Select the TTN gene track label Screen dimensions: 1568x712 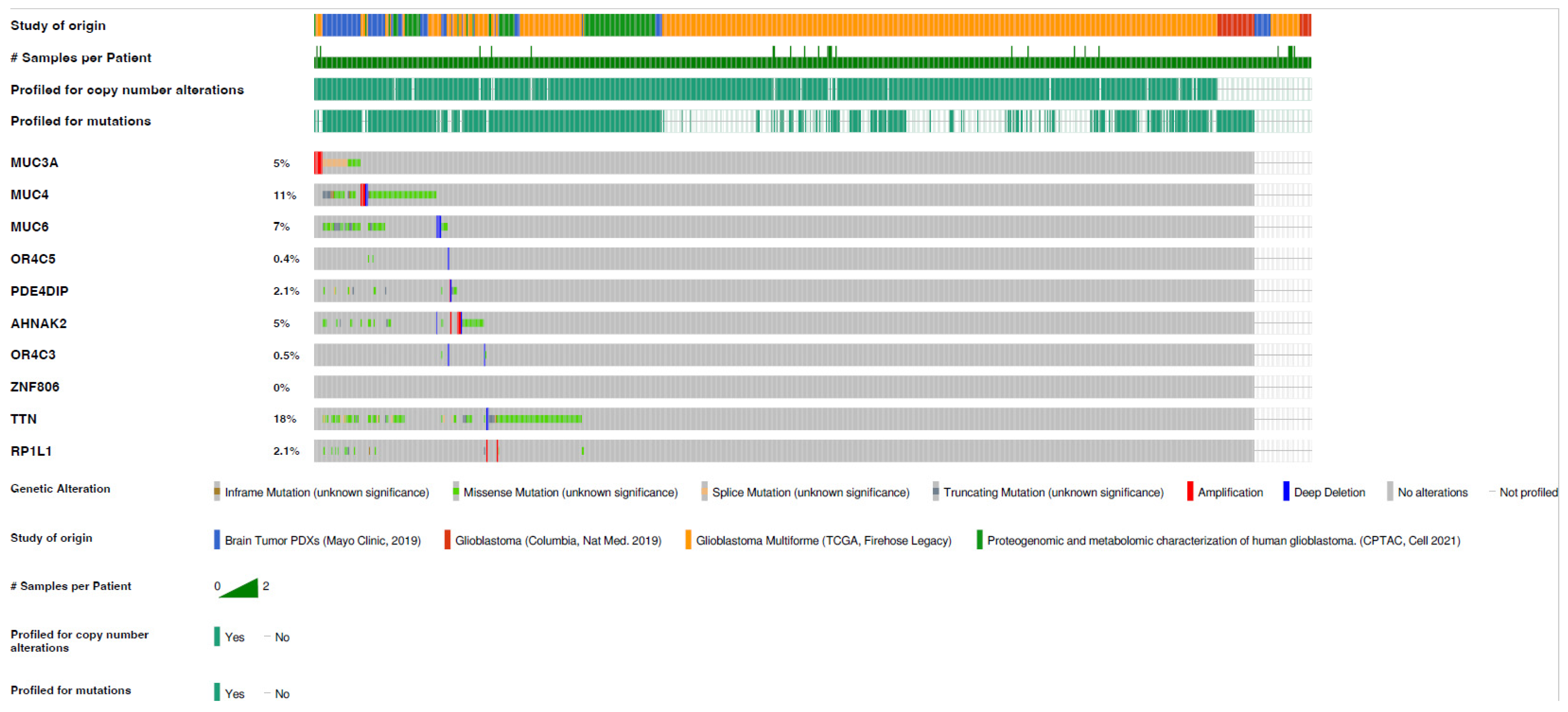click(24, 419)
